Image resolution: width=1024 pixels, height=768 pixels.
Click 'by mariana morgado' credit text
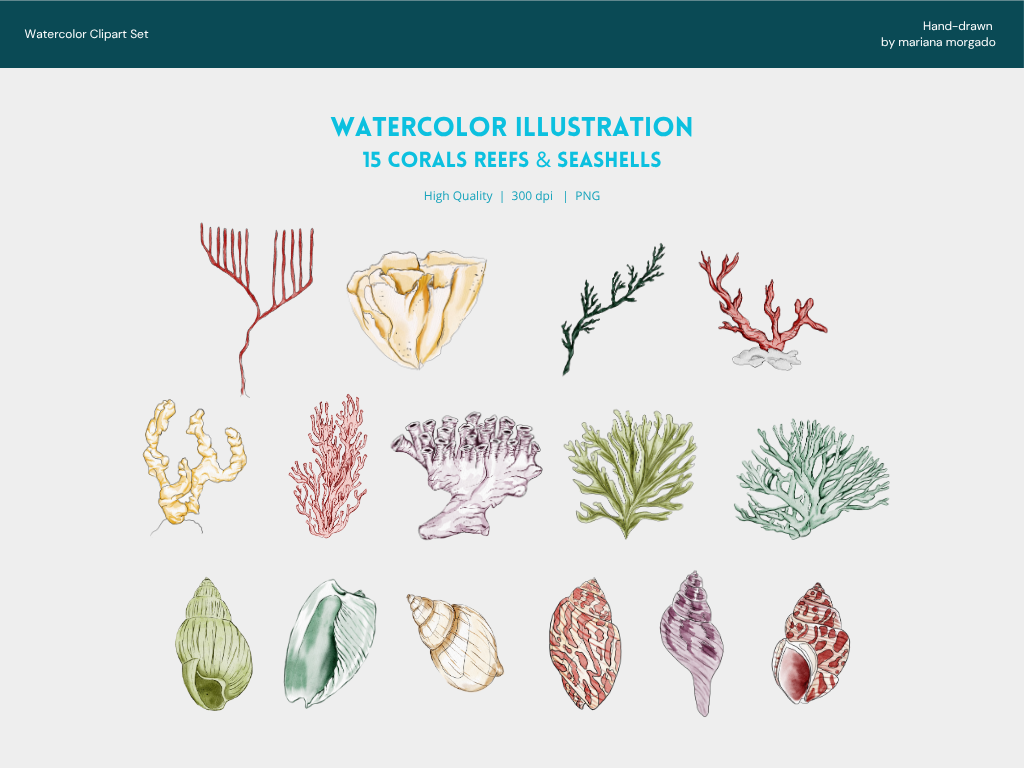pos(938,42)
